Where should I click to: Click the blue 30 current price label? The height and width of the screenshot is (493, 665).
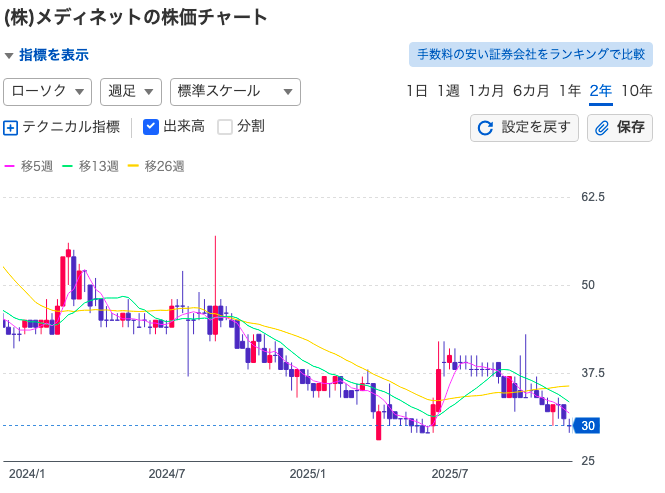(588, 426)
